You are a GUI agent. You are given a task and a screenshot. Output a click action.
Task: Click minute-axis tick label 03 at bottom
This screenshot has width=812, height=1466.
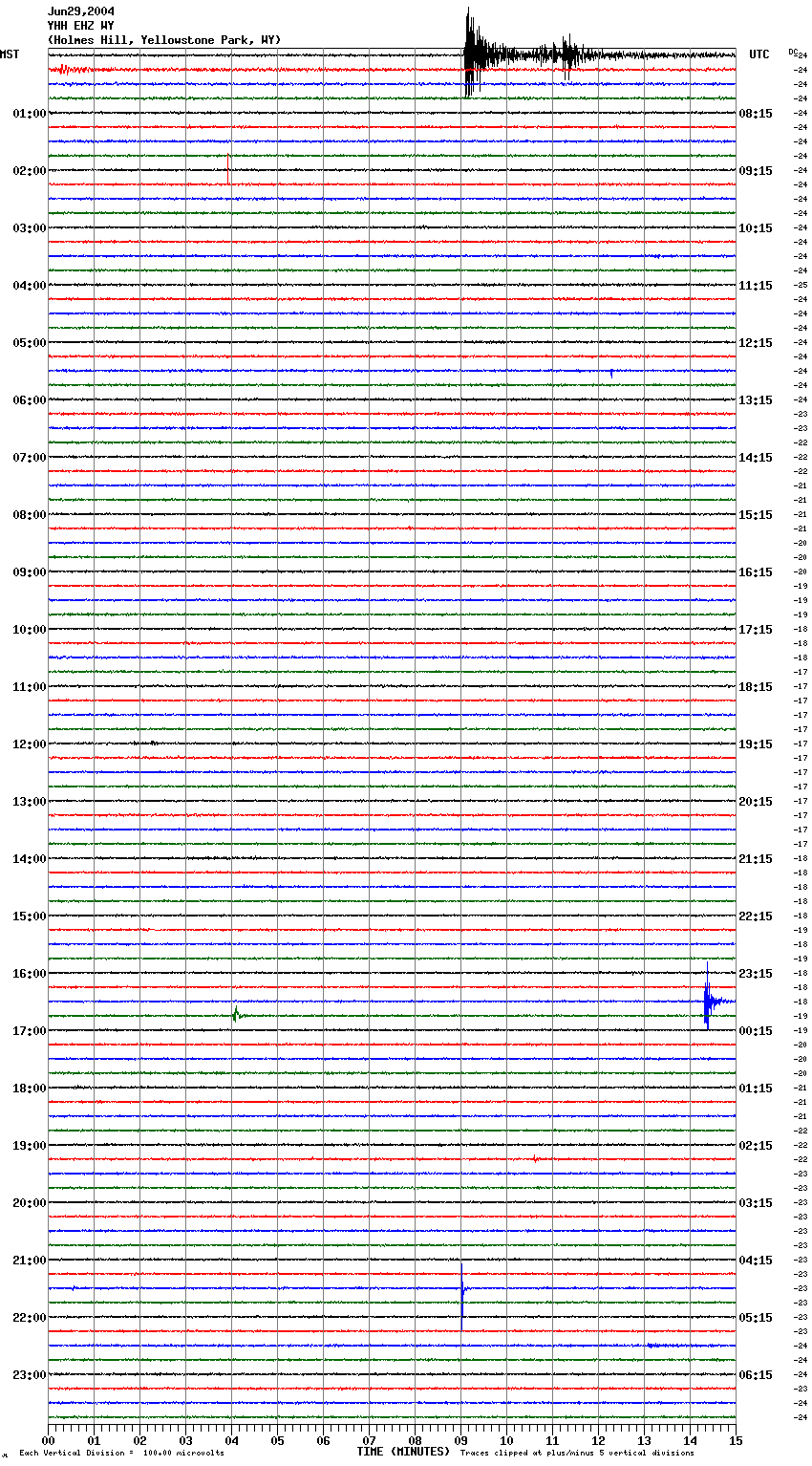click(185, 1440)
